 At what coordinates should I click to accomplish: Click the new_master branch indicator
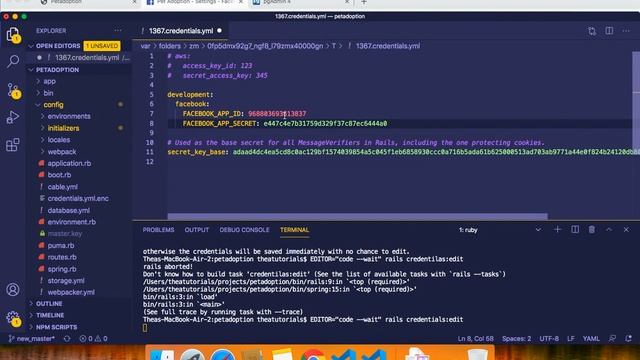32,338
